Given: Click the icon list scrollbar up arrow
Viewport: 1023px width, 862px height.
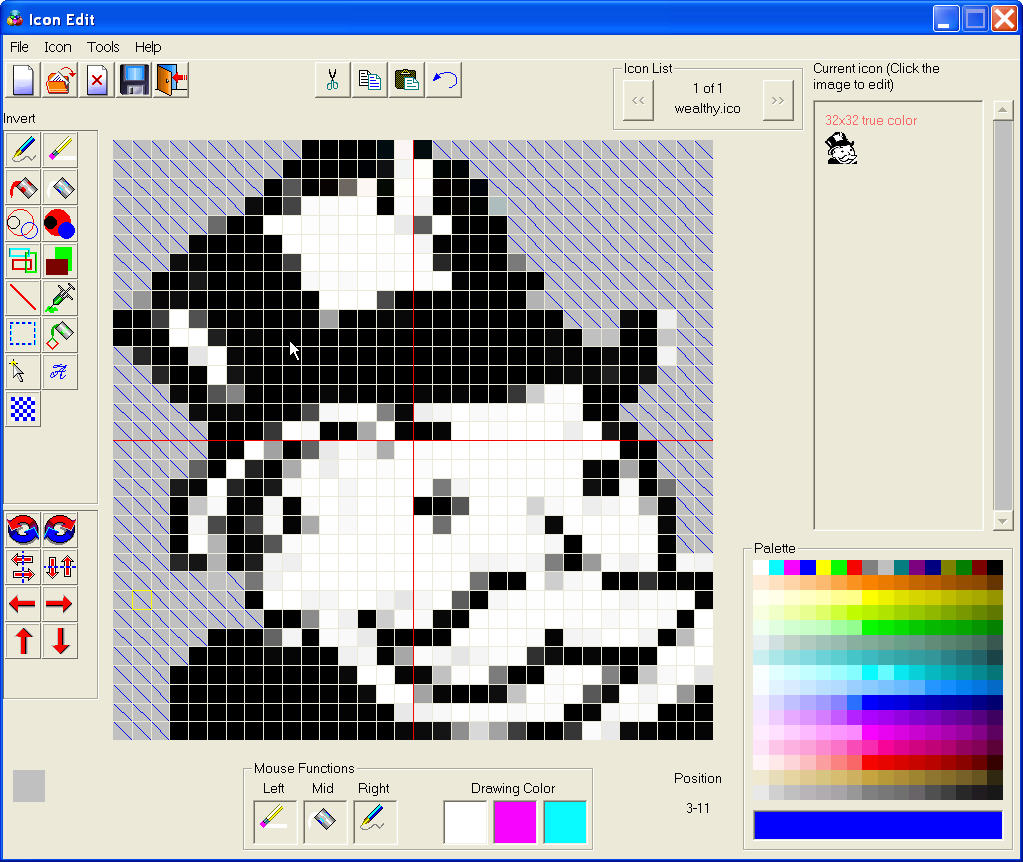Looking at the screenshot, I should [1003, 110].
